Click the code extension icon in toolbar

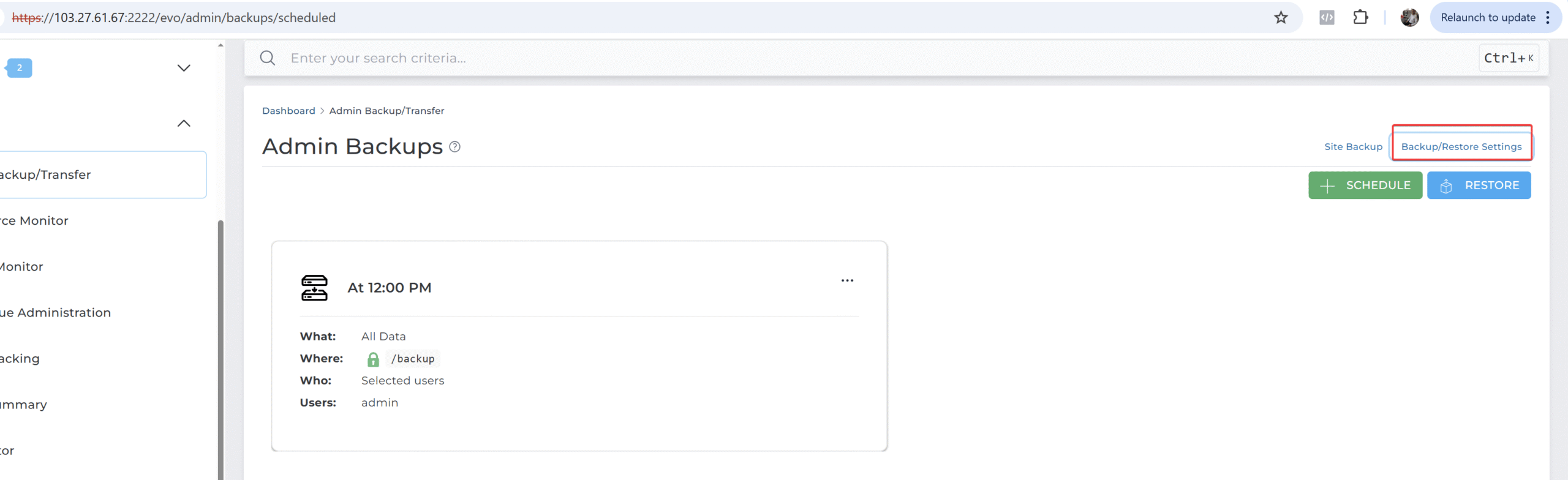click(x=1327, y=18)
